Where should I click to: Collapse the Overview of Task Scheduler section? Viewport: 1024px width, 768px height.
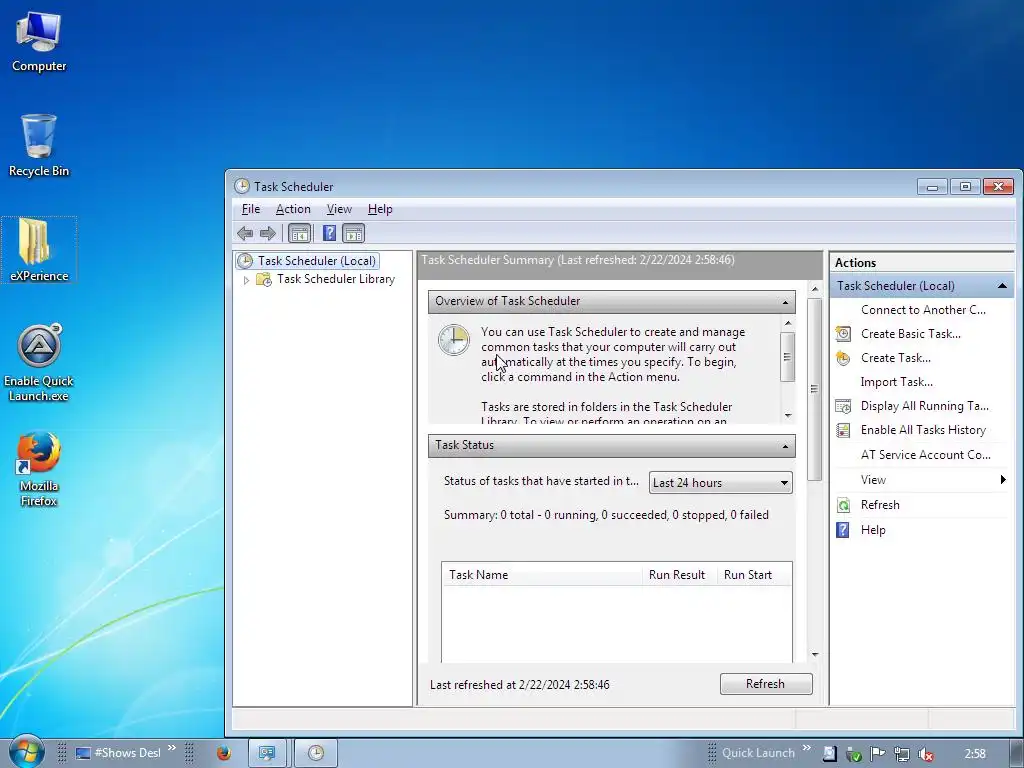[x=785, y=302]
